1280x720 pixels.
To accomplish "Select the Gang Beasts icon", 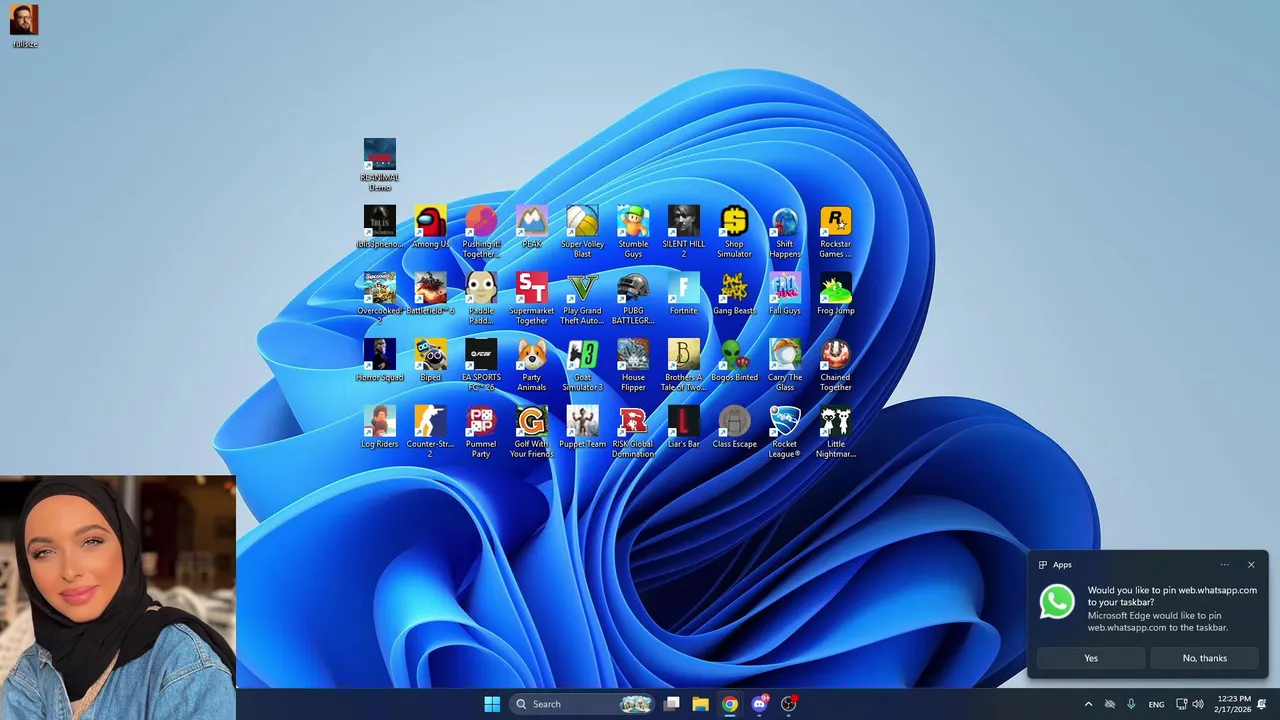I will (x=735, y=295).
